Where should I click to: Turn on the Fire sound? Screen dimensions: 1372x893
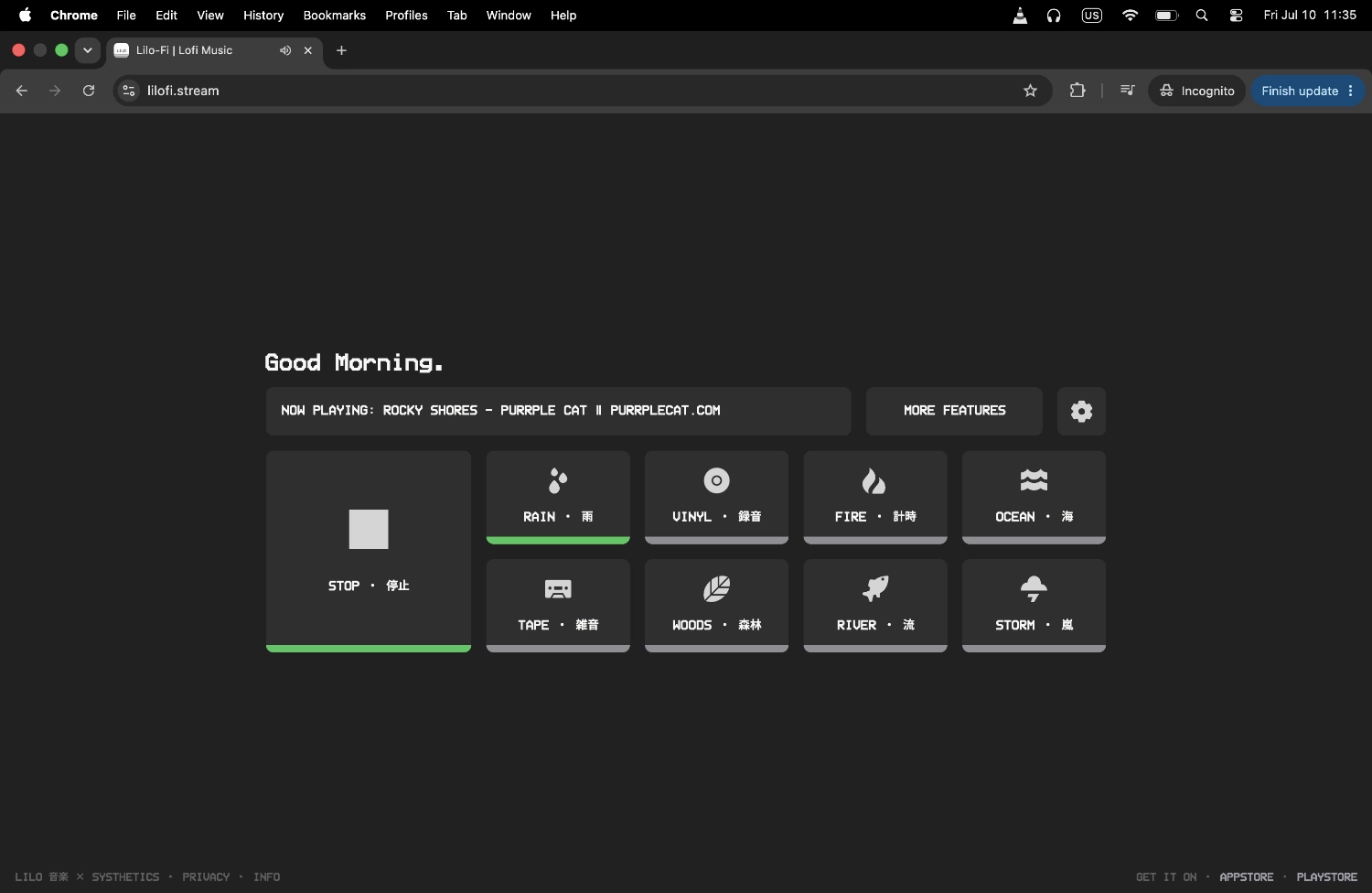875,497
